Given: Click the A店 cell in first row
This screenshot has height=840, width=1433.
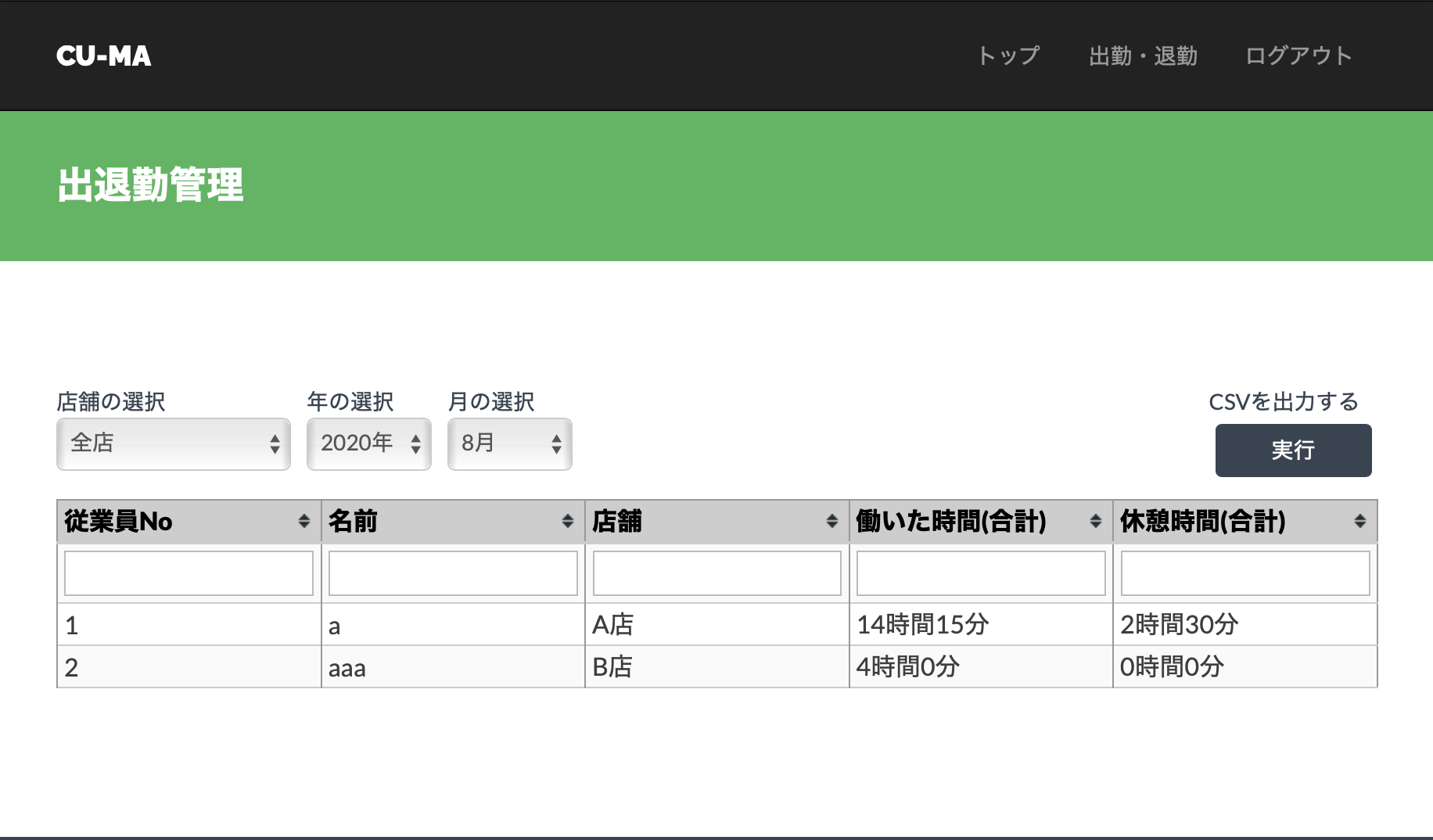Looking at the screenshot, I should pyautogui.click(x=717, y=625).
